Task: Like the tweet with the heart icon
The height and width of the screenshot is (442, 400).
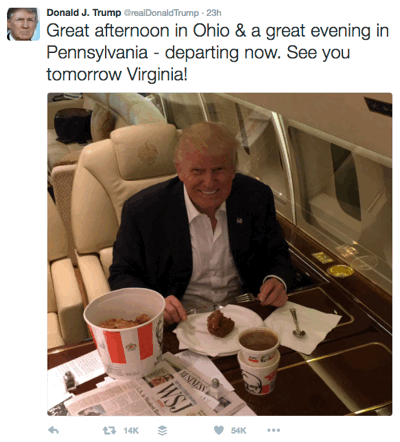Action: click(x=219, y=430)
